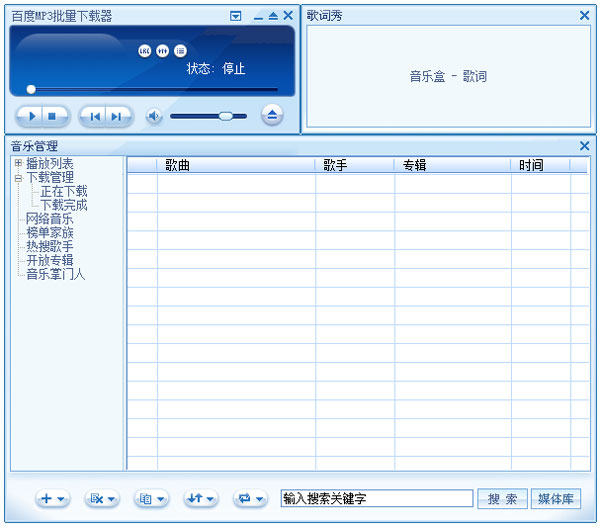
Task: Click the 输入搜索关键字 search field
Action: [x=377, y=498]
